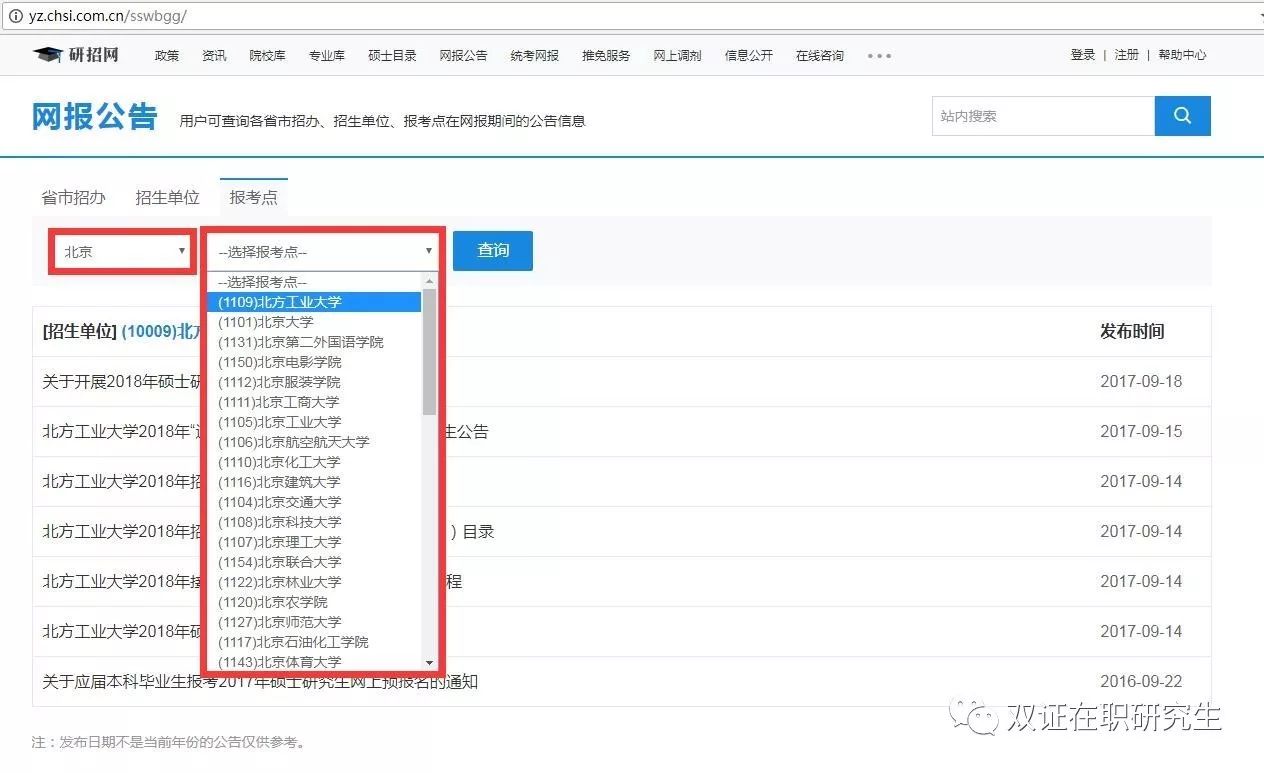The width and height of the screenshot is (1264, 773).
Task: Open the 招生单位 tab
Action: [167, 197]
